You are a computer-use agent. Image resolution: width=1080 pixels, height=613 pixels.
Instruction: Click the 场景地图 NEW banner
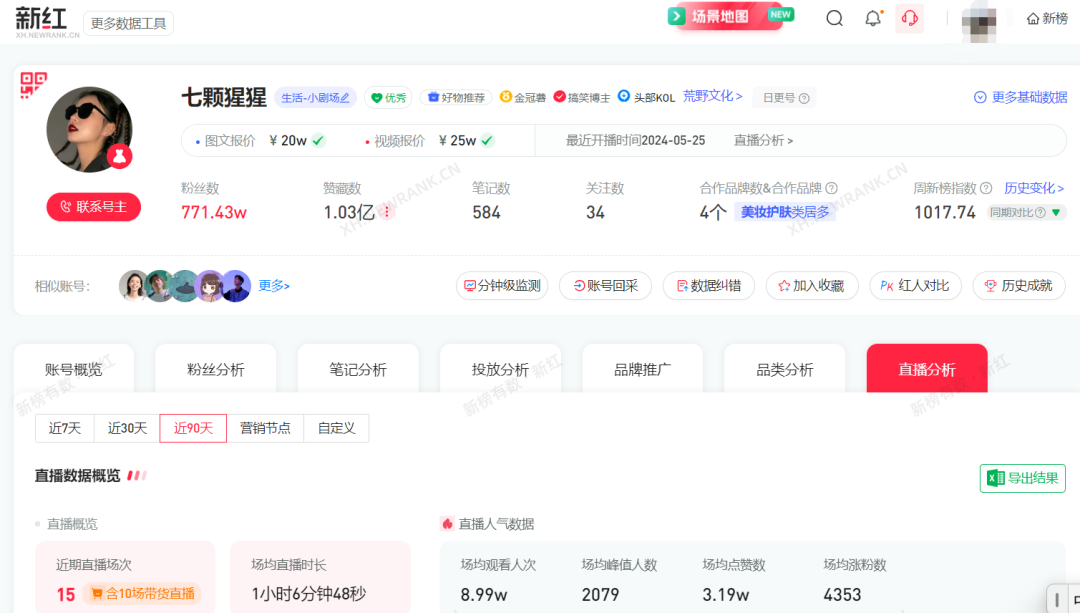[728, 16]
